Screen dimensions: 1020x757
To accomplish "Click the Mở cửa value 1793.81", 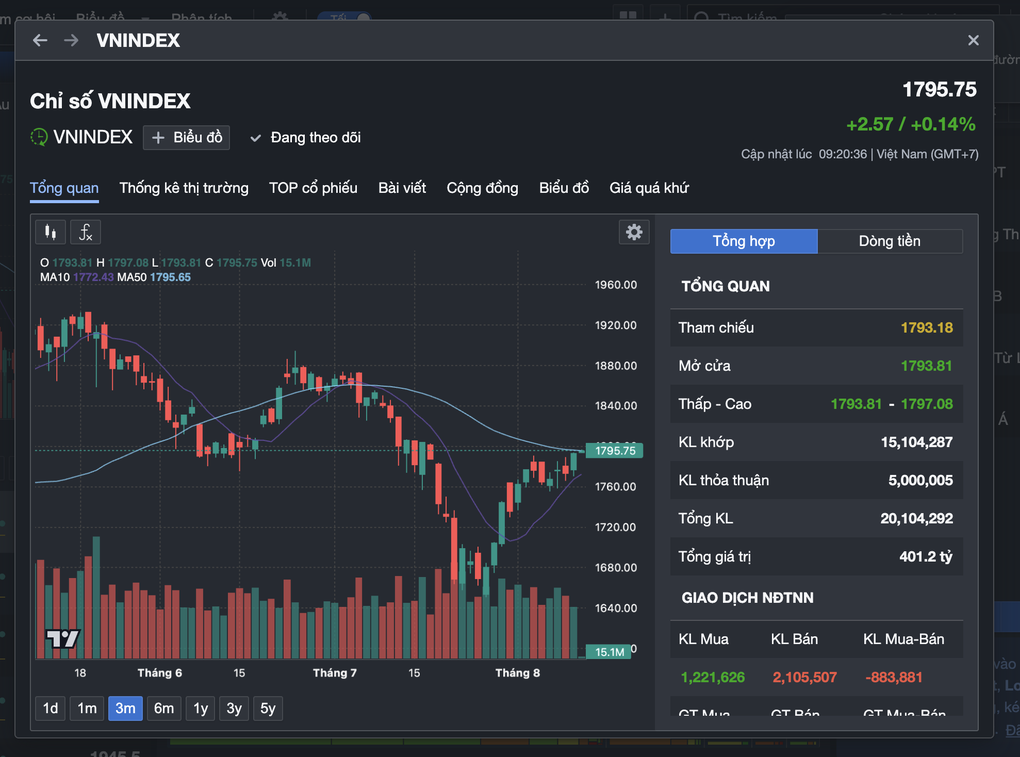I will 926,366.
